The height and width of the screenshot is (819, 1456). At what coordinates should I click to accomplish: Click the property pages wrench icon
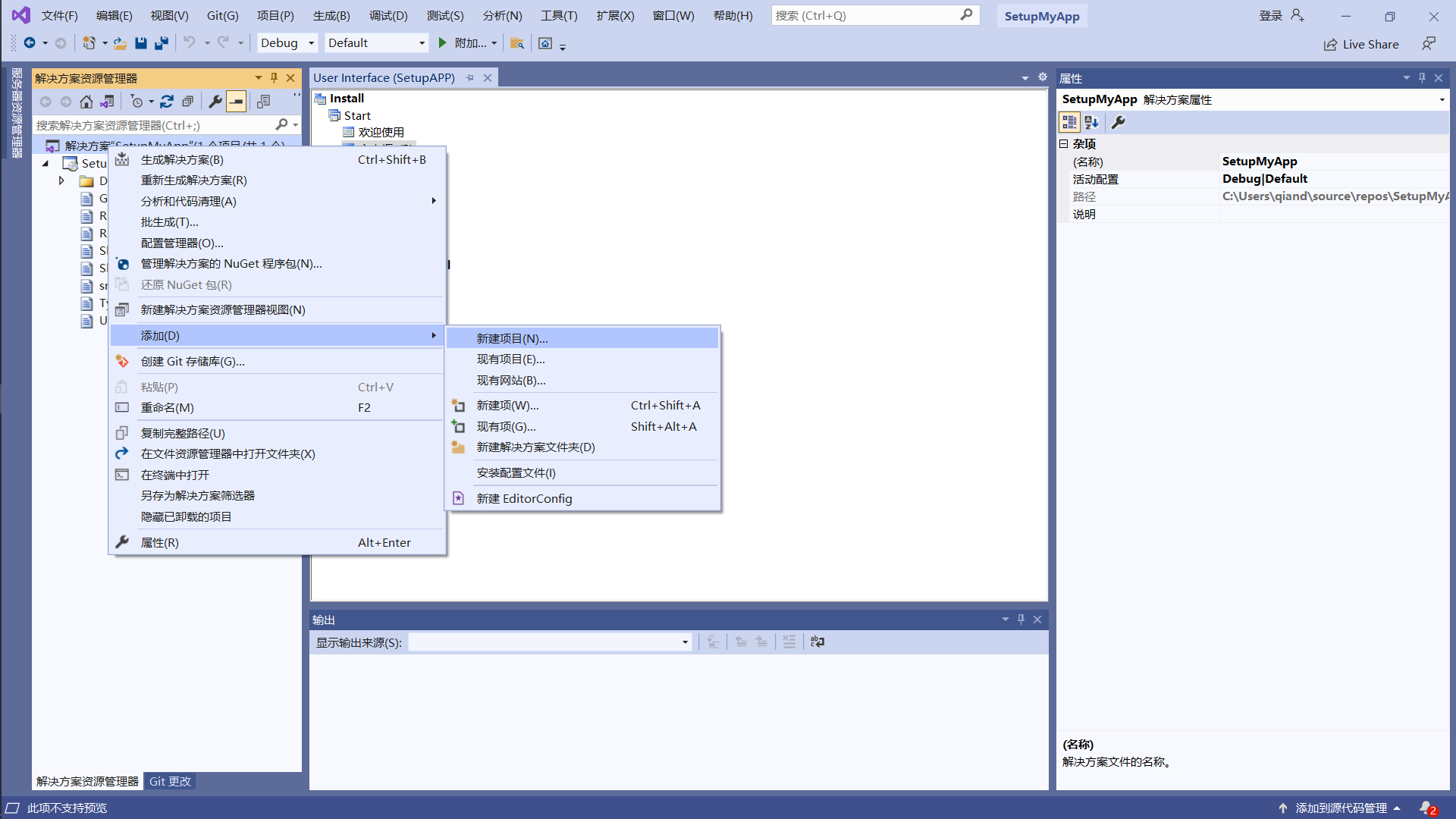click(1118, 122)
